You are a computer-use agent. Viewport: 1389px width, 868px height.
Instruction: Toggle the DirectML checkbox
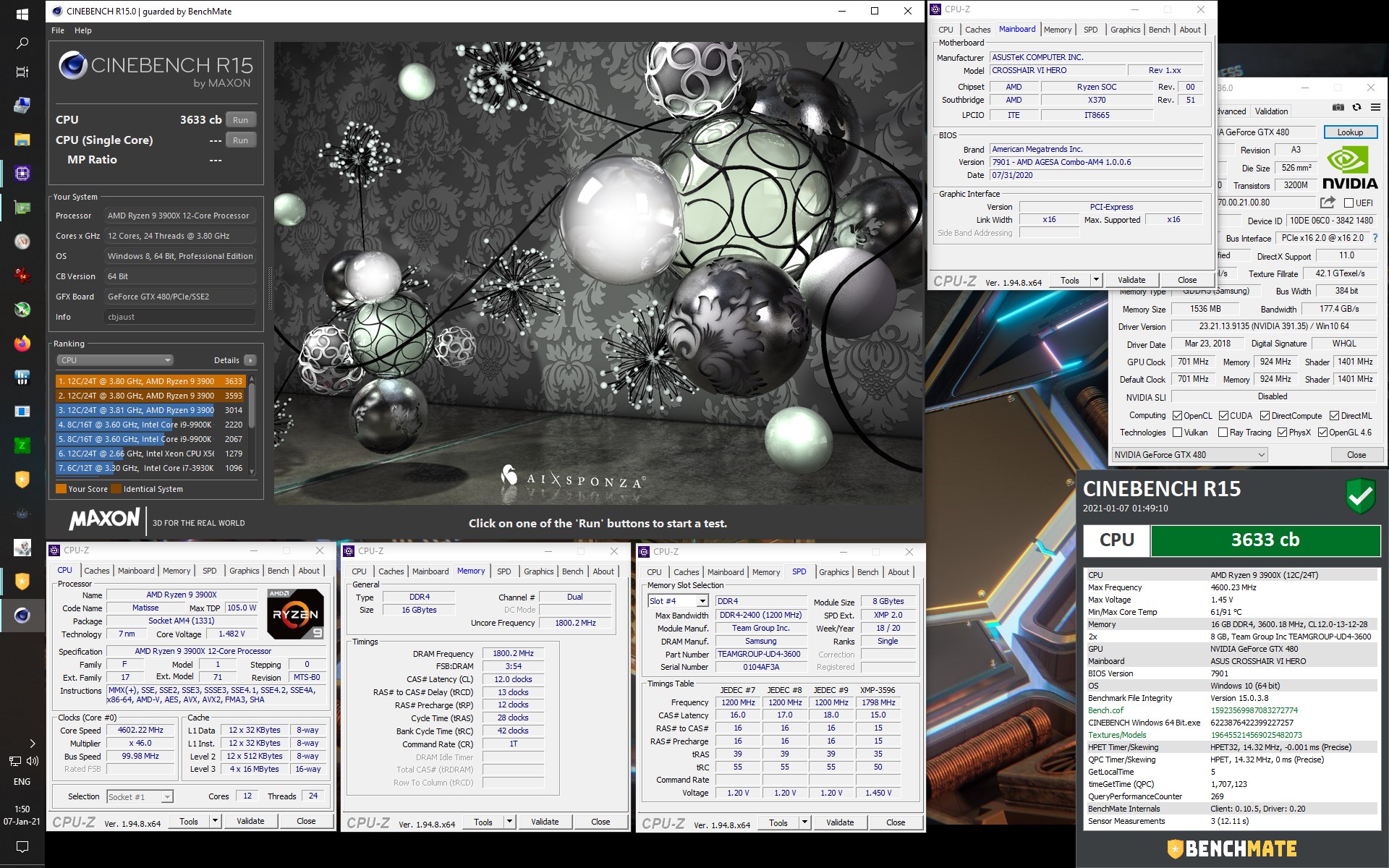point(1334,416)
